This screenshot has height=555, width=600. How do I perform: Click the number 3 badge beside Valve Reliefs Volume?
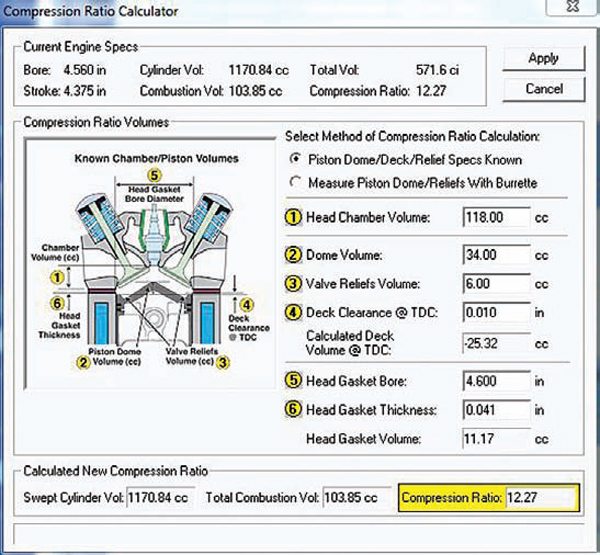click(293, 284)
